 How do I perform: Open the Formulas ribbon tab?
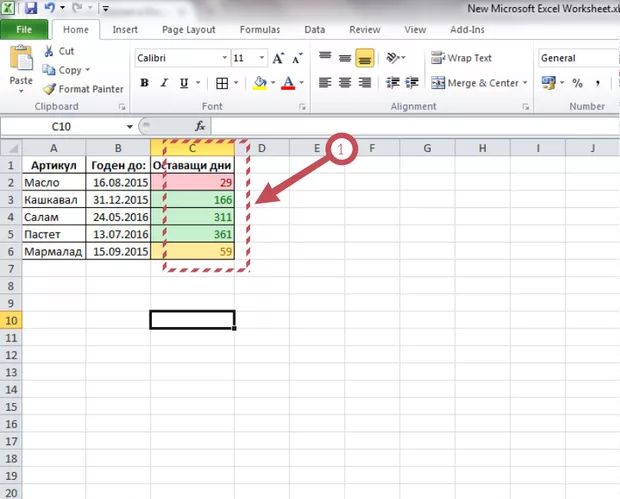pyautogui.click(x=259, y=30)
